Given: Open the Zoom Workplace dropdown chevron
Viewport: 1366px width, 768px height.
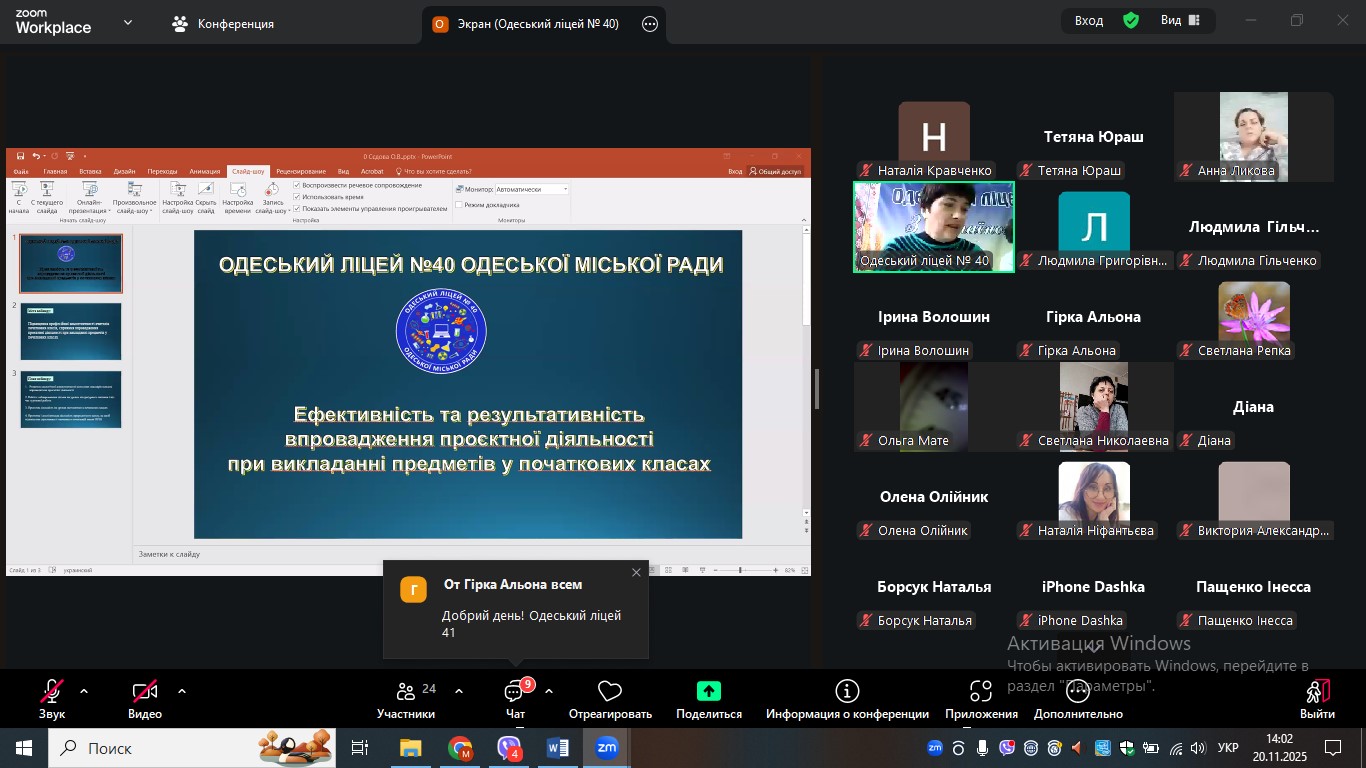Looking at the screenshot, I should pyautogui.click(x=128, y=22).
